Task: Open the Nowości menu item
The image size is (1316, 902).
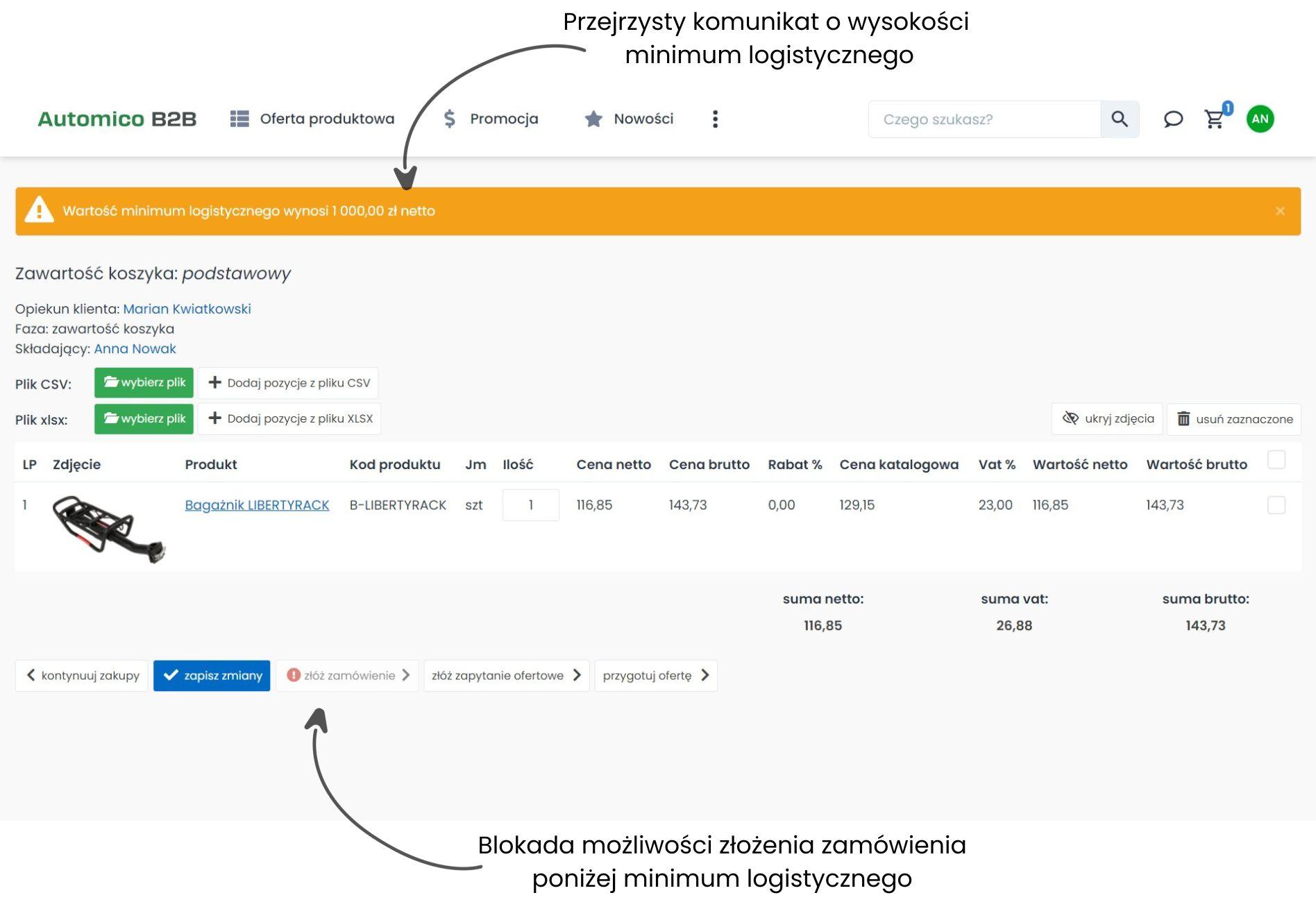Action: (629, 119)
